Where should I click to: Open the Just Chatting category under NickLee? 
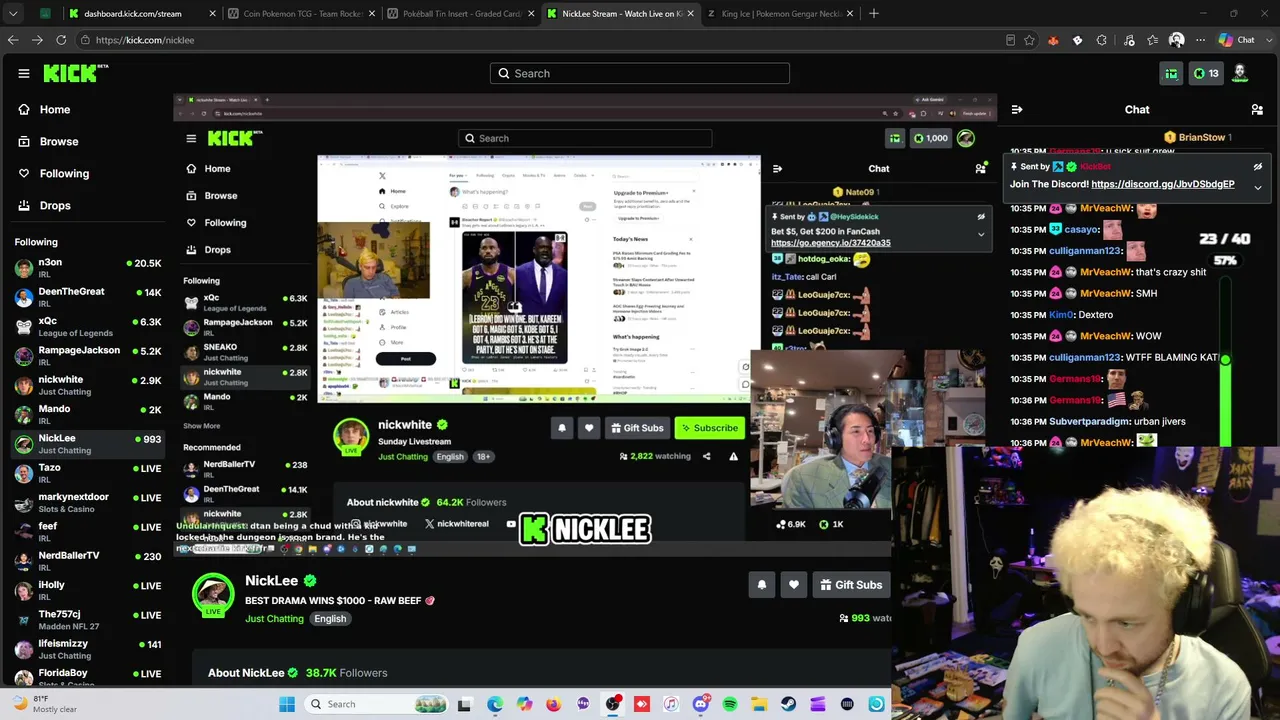(274, 619)
